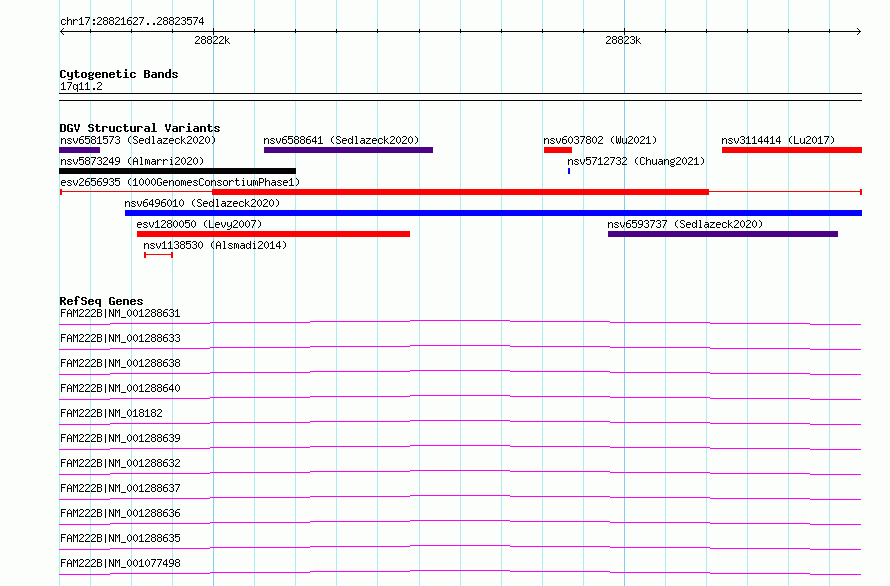Select the small red nsv1138530 marker
This screenshot has height=586, width=890.
coord(158,255)
